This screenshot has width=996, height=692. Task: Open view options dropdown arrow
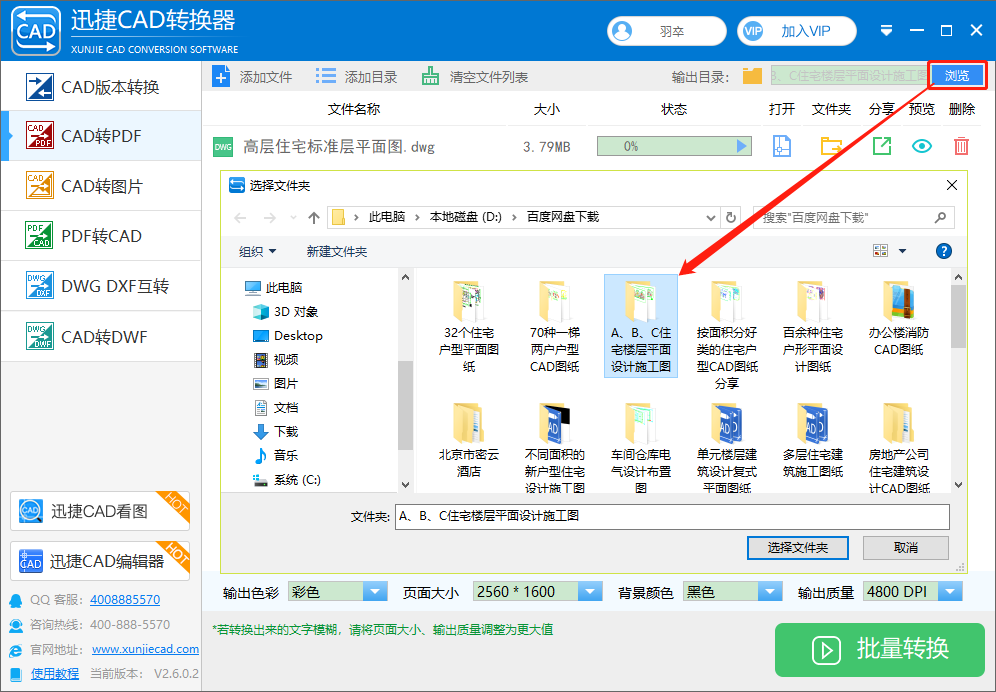902,251
